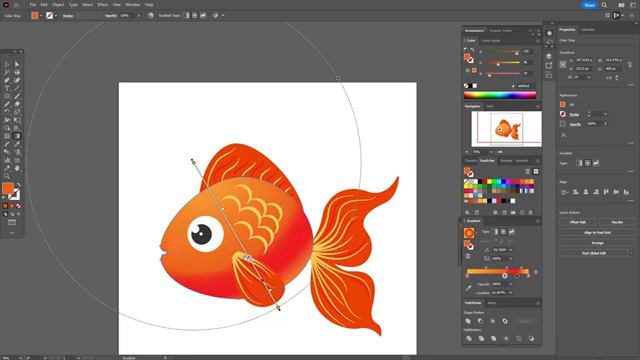640x360 pixels.
Task: Click the gradient eyedropper icon in Gradient panel
Action: pyautogui.click(x=469, y=288)
